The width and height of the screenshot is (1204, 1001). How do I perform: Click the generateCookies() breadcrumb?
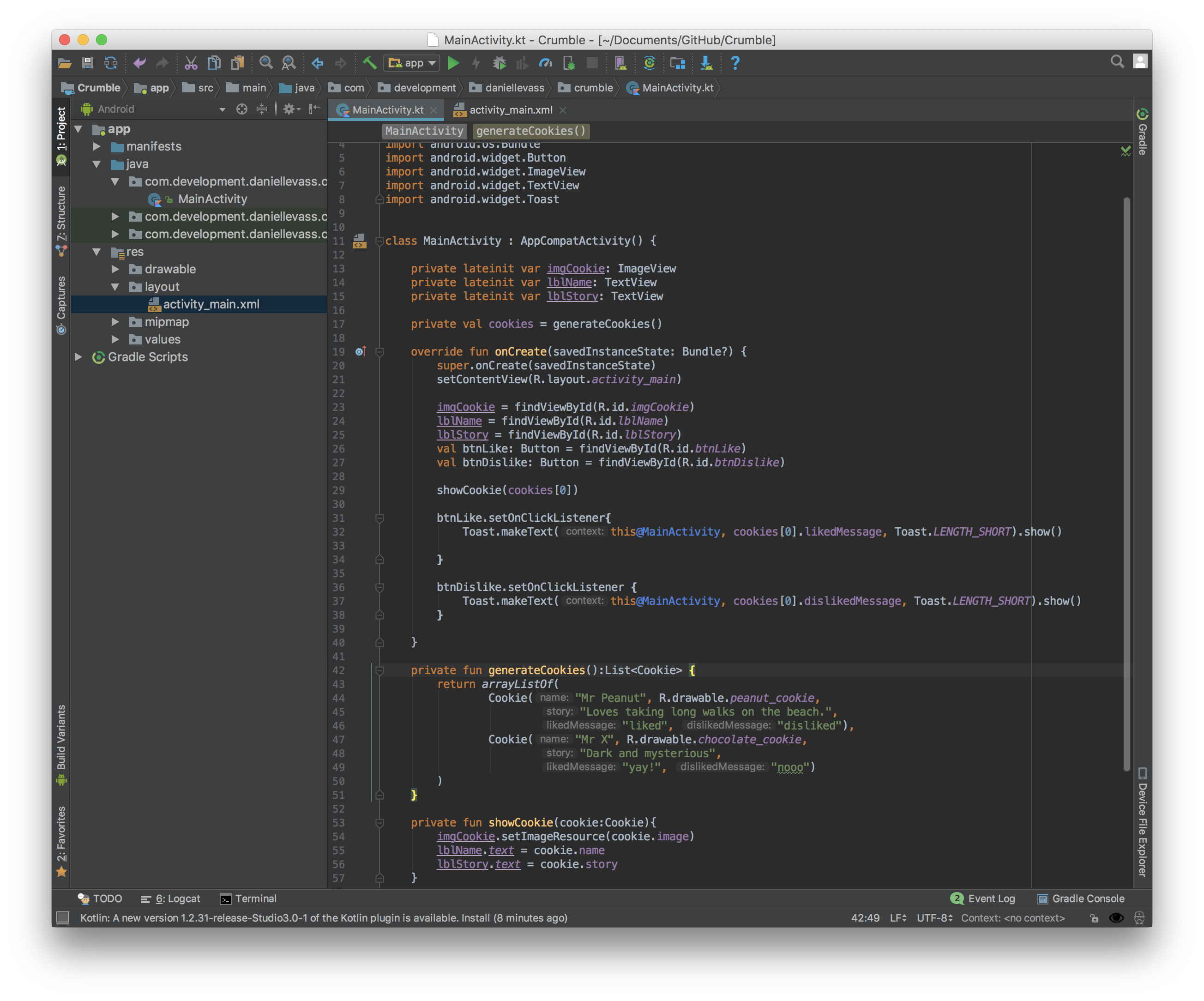531,131
